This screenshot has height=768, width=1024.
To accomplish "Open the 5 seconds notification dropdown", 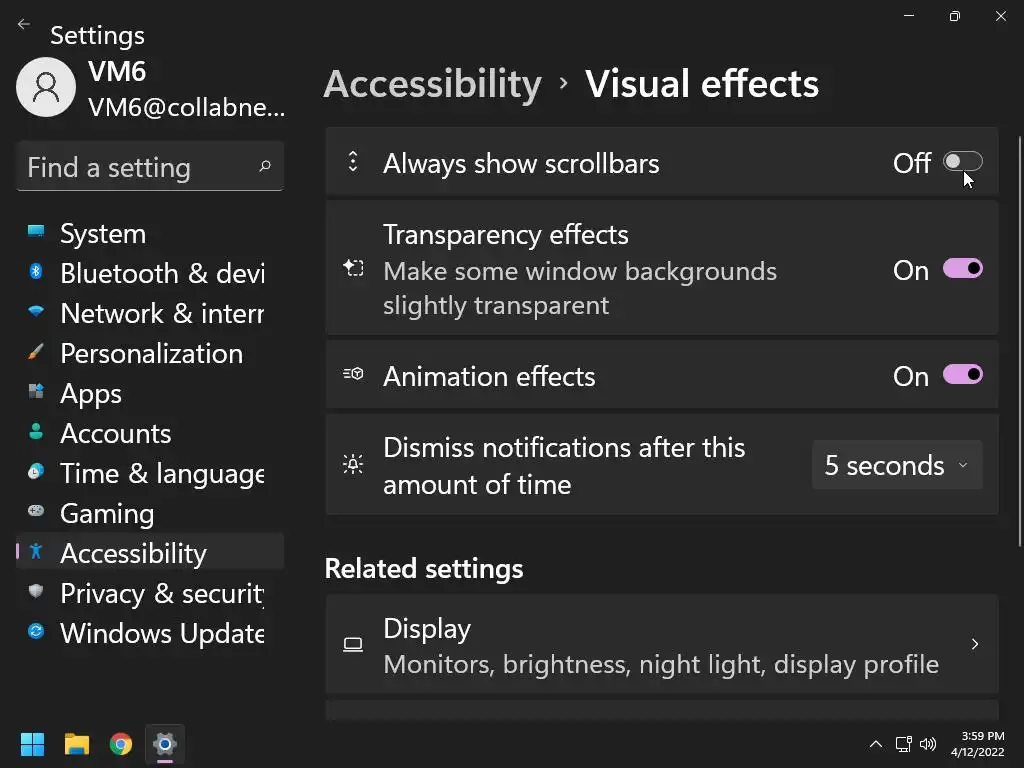I will tap(896, 465).
